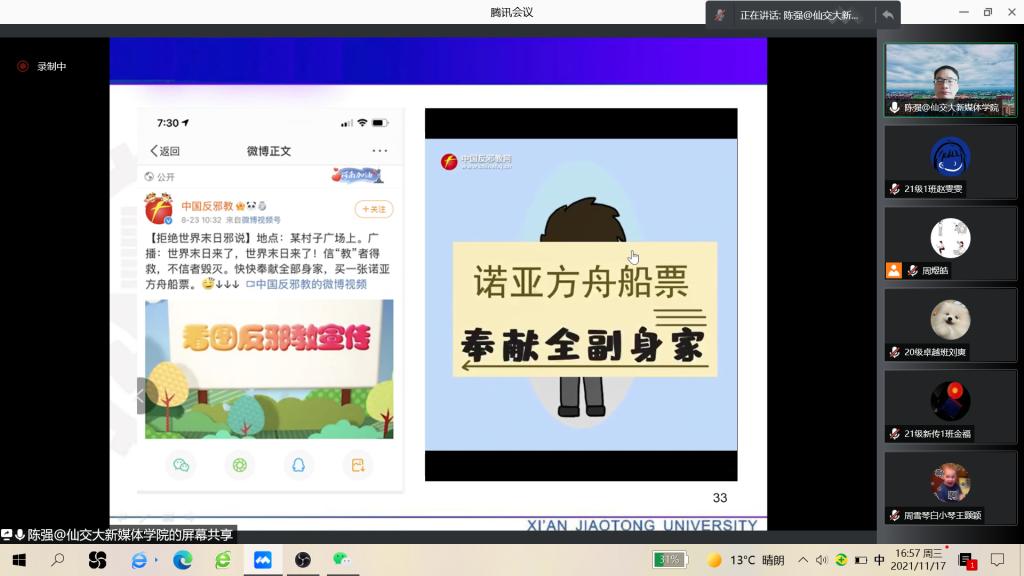The image size is (1024, 576).
Task: Click the reply arrow beside the speaking indicator
Action: click(888, 15)
